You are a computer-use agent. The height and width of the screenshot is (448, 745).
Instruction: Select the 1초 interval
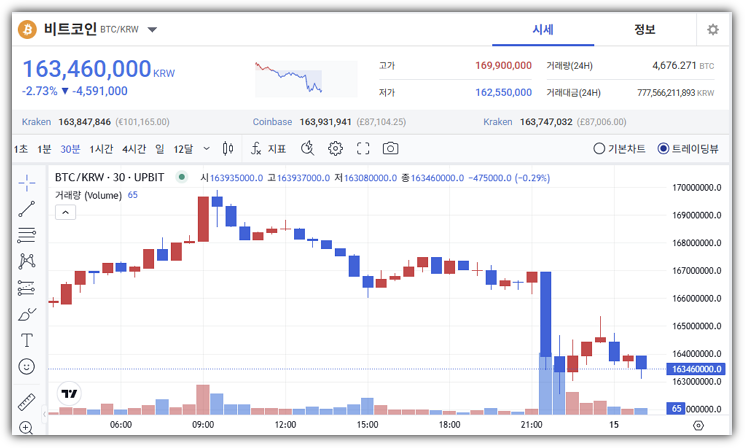tap(21, 149)
